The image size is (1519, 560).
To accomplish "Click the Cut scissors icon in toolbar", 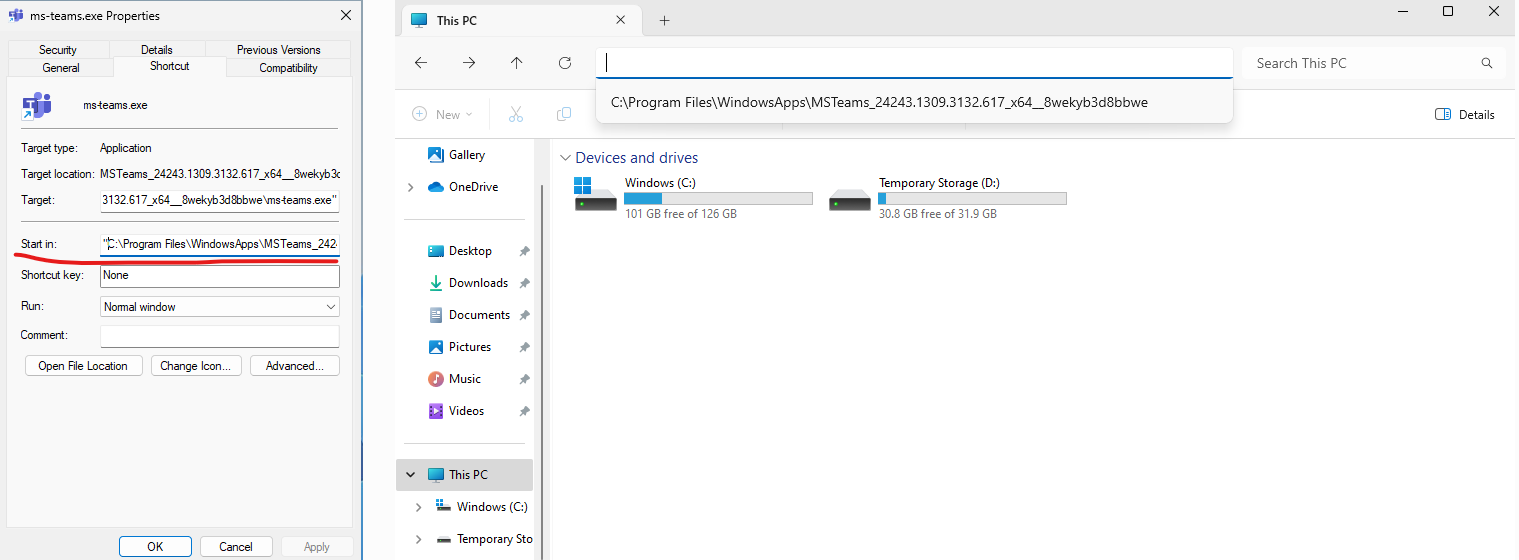I will 516,114.
